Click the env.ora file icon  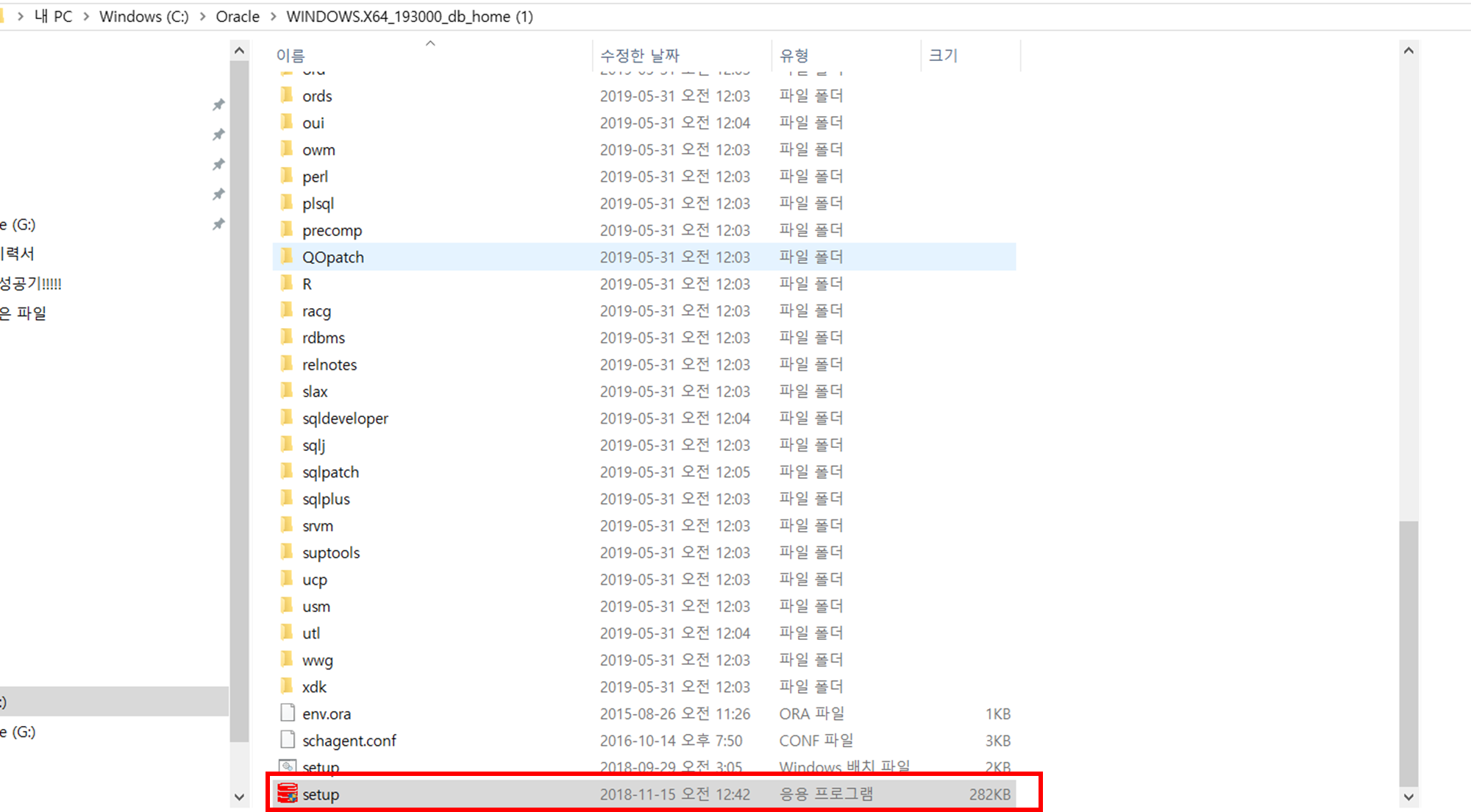[288, 713]
